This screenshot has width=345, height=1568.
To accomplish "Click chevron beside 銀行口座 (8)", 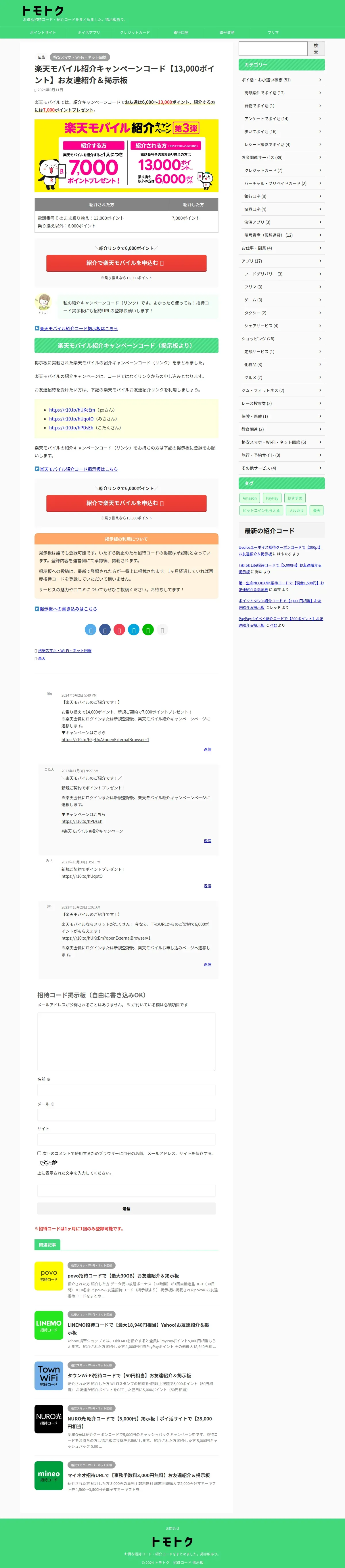I will [x=320, y=196].
